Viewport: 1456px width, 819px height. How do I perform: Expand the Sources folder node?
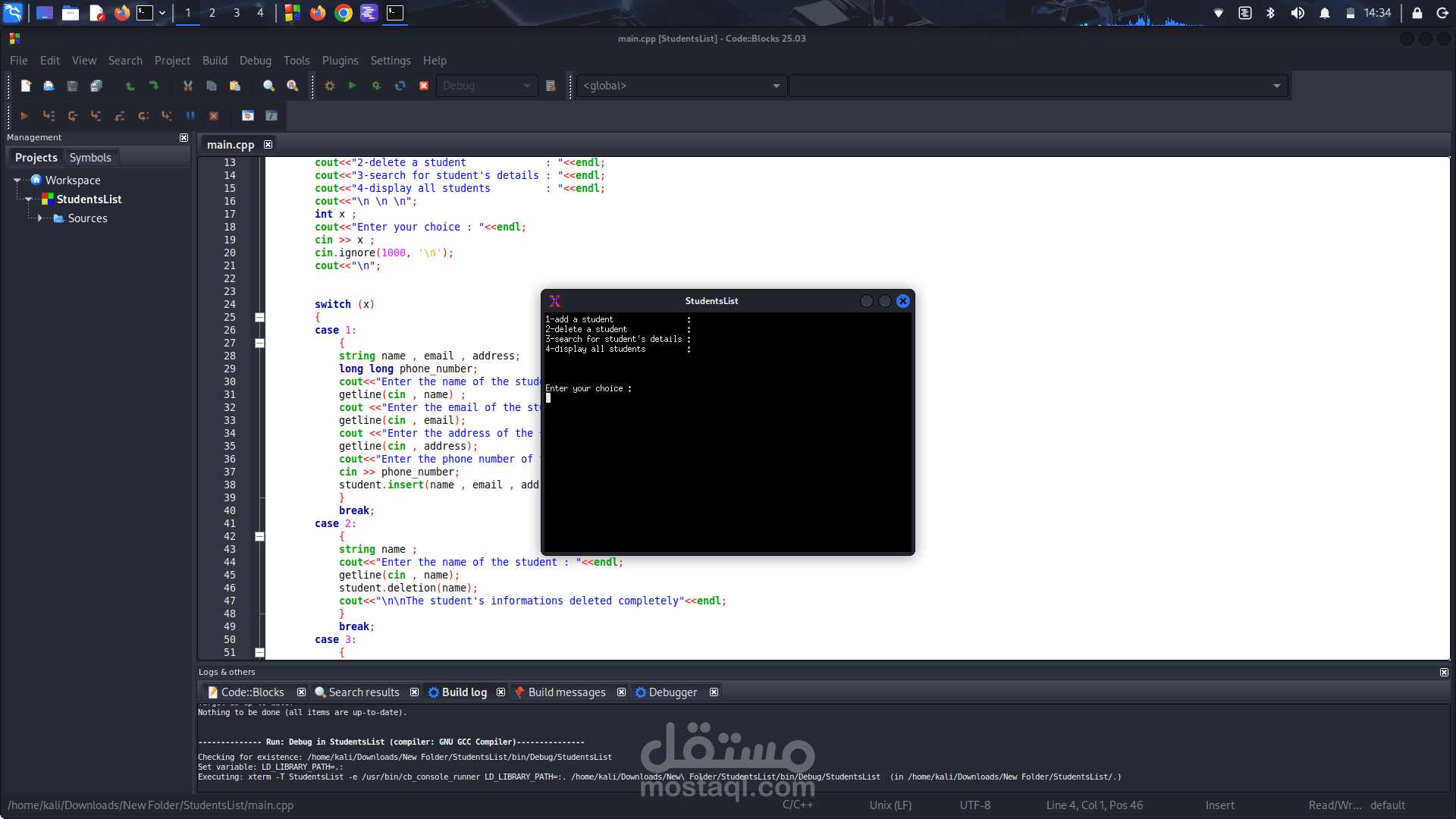40,218
